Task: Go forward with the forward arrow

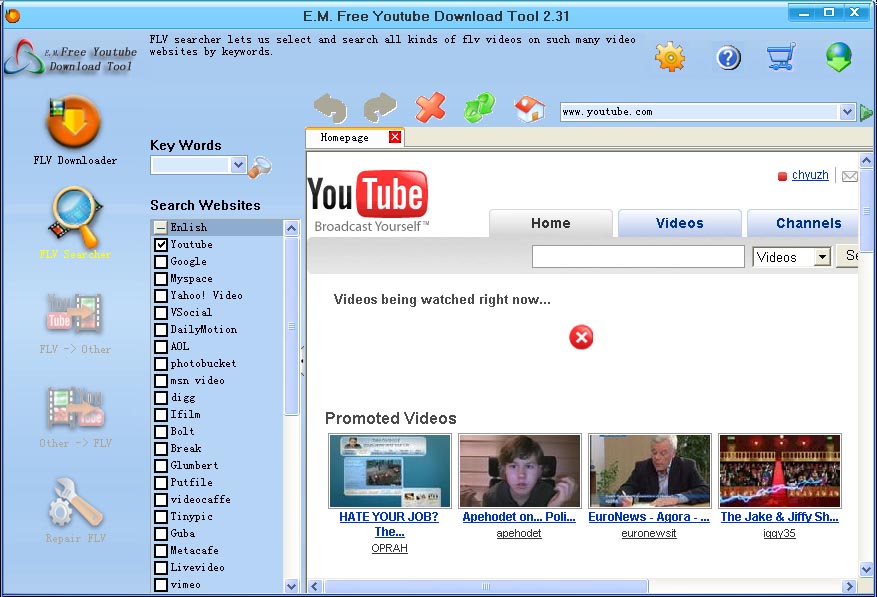Action: pyautogui.click(x=380, y=107)
